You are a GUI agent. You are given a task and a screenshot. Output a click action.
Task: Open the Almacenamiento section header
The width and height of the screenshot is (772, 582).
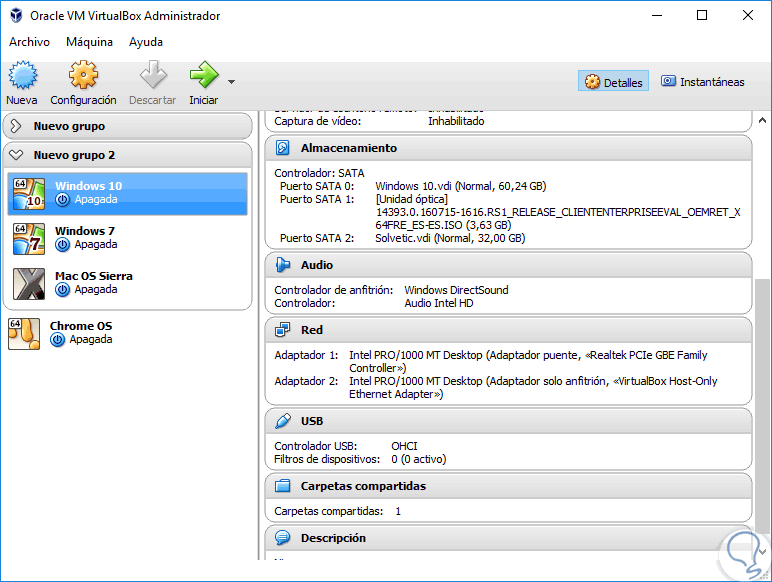(x=508, y=148)
